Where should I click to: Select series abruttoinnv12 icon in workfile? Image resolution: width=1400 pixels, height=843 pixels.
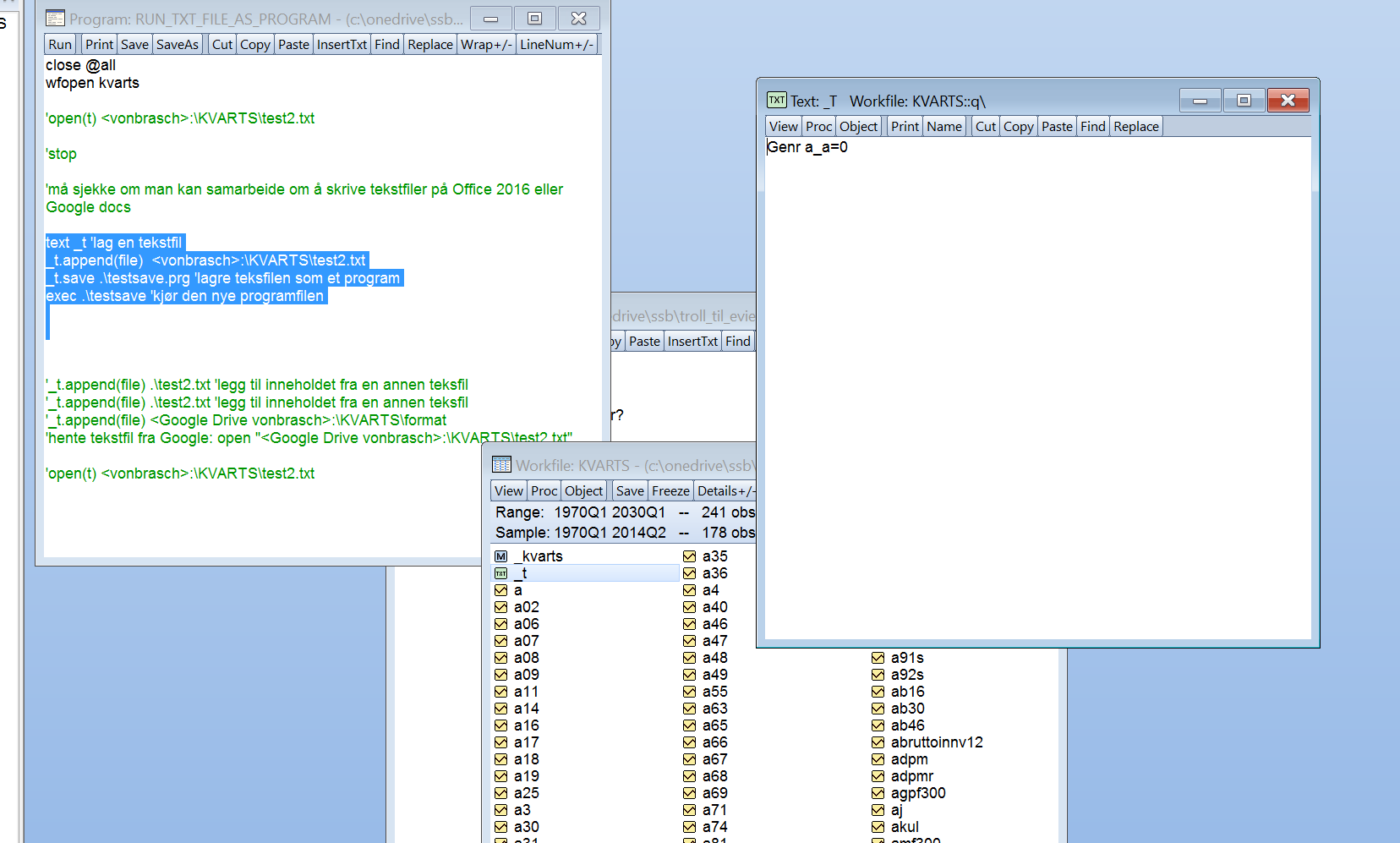point(878,742)
